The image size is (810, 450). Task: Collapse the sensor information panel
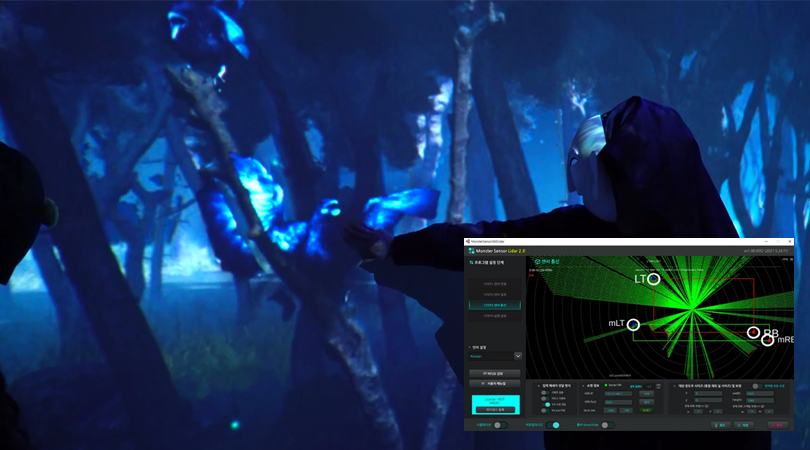point(583,386)
